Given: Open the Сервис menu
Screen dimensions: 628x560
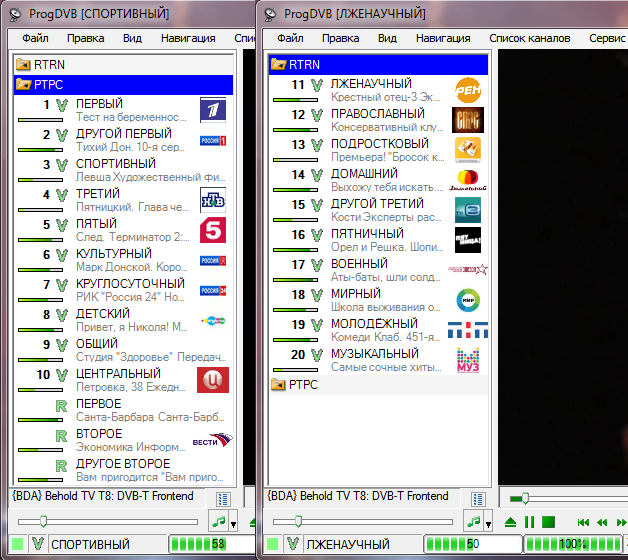Looking at the screenshot, I should [x=607, y=38].
